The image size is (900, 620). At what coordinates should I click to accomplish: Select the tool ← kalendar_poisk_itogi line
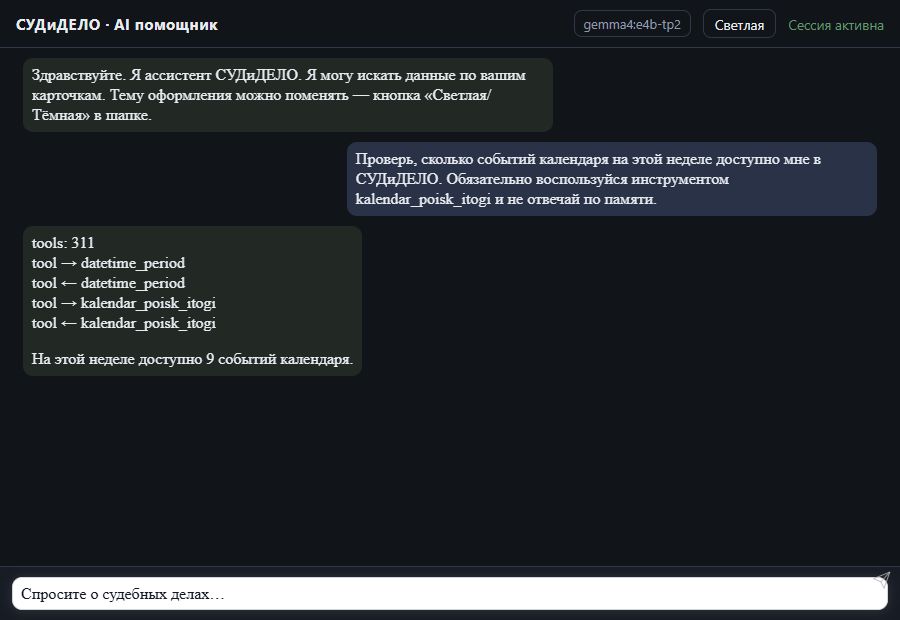click(124, 323)
